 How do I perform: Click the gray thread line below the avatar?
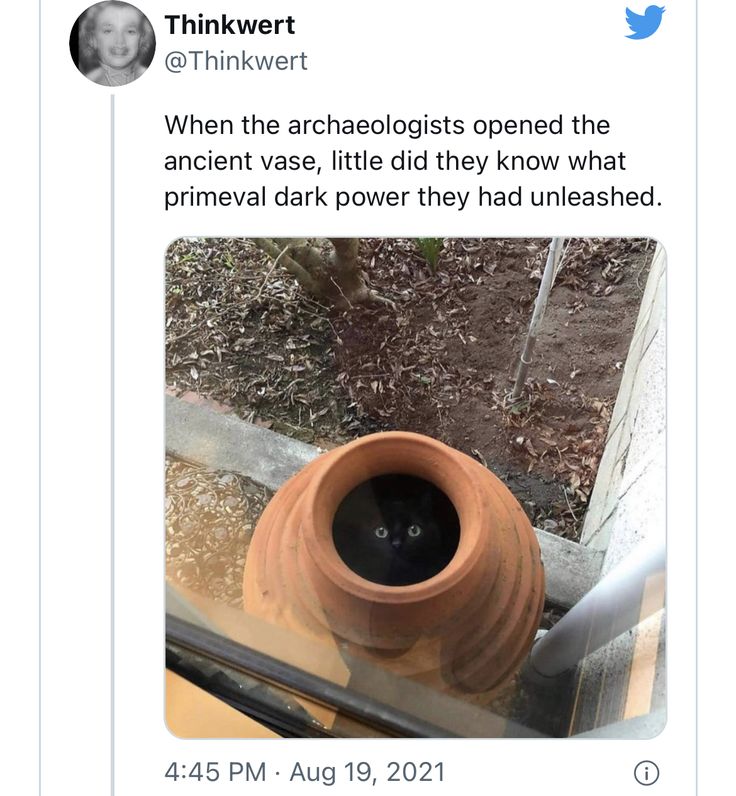tap(113, 444)
